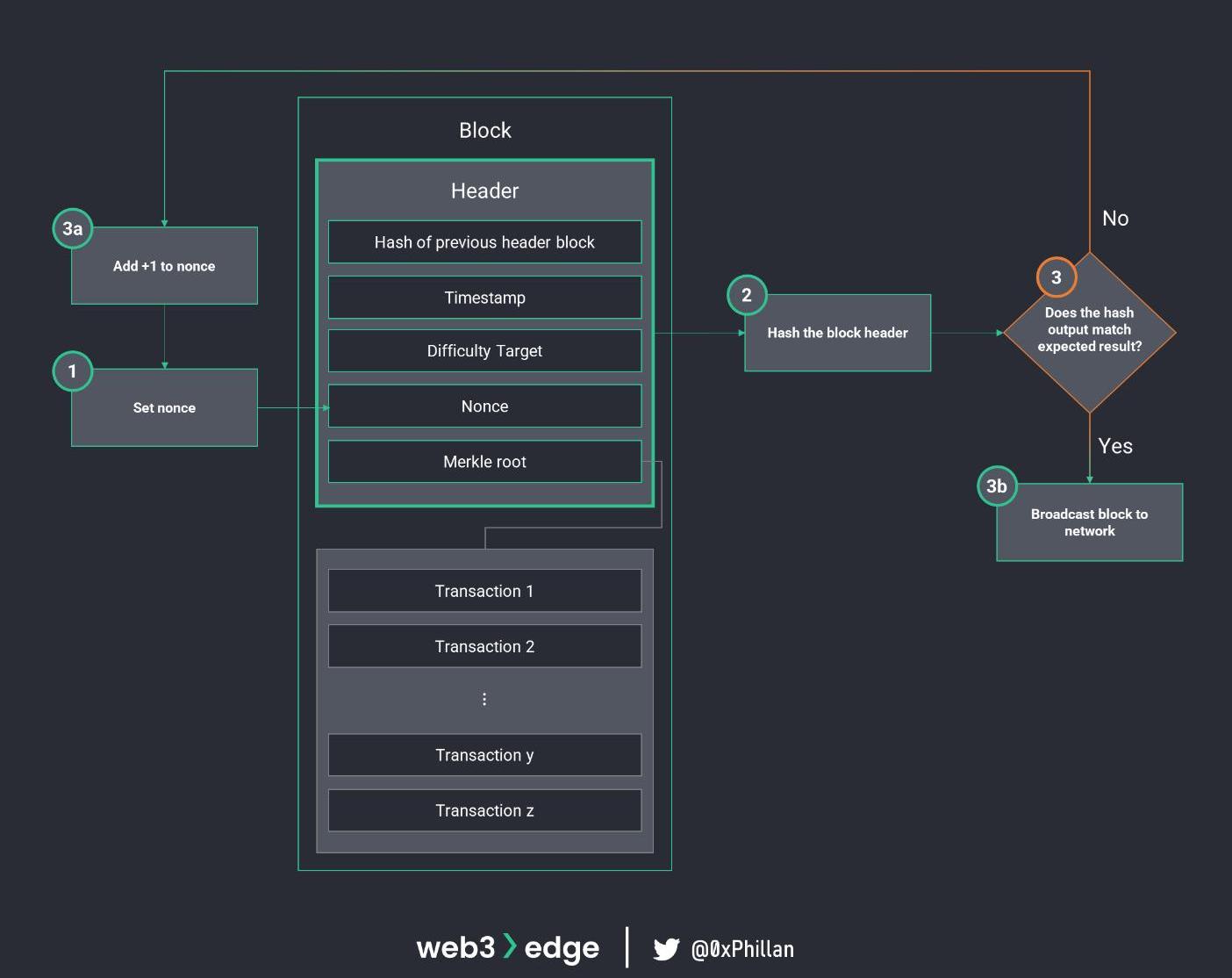Select the Nonce field in header
Viewport: 1232px width, 978px height.
point(484,406)
